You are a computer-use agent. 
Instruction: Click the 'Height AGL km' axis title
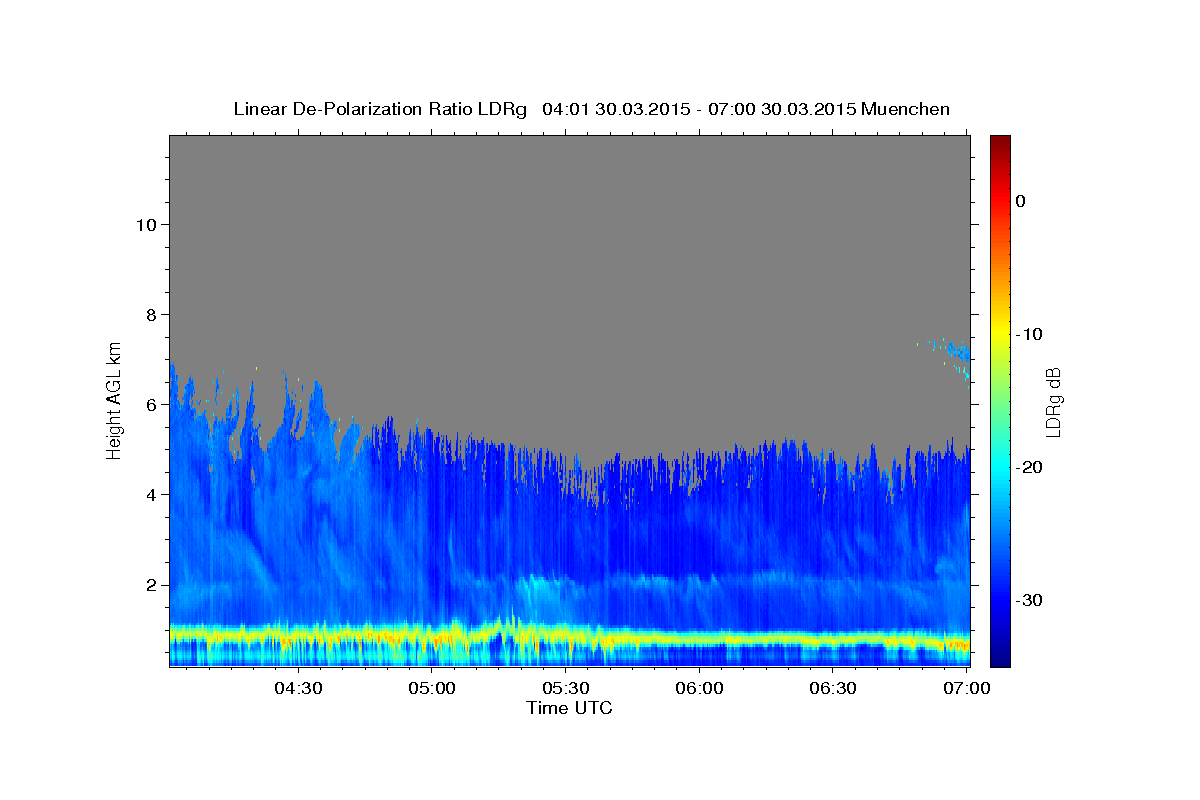pyautogui.click(x=114, y=400)
